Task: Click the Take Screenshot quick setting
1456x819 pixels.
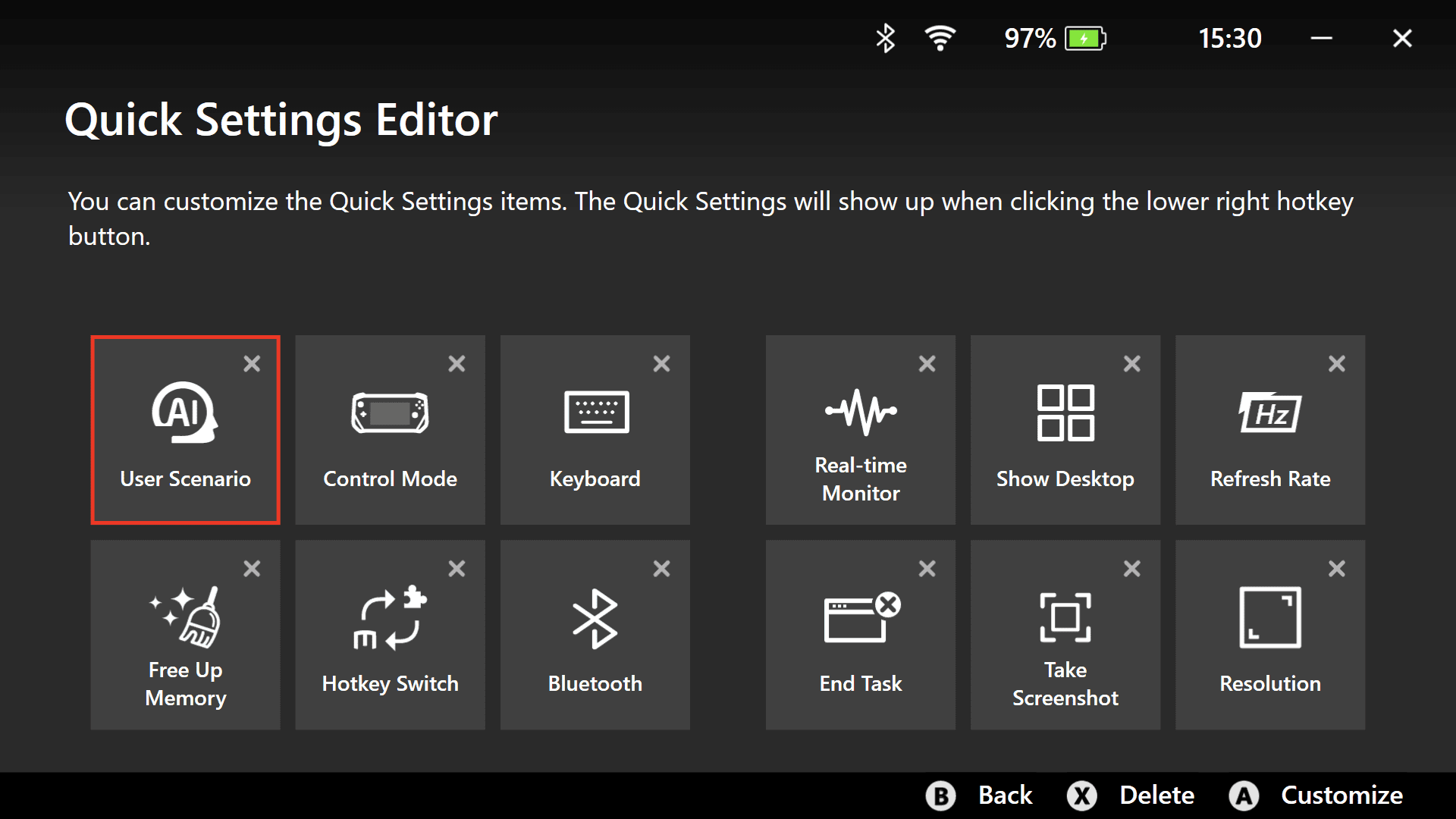Action: tap(1064, 636)
